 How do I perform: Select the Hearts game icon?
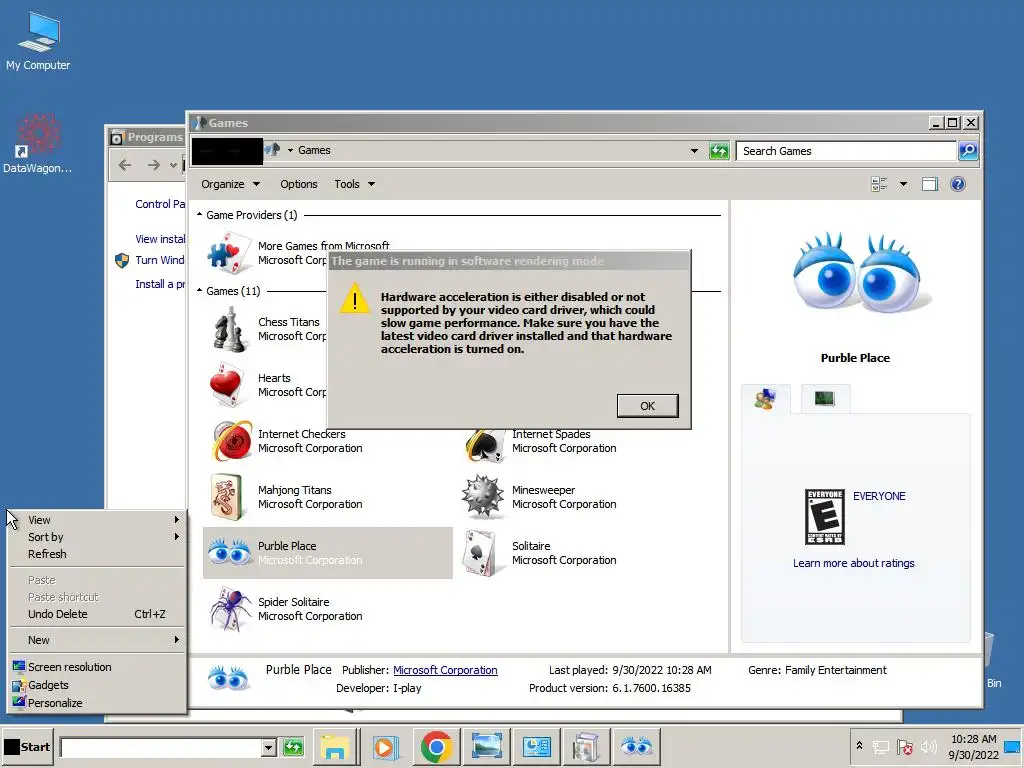[x=227, y=385]
